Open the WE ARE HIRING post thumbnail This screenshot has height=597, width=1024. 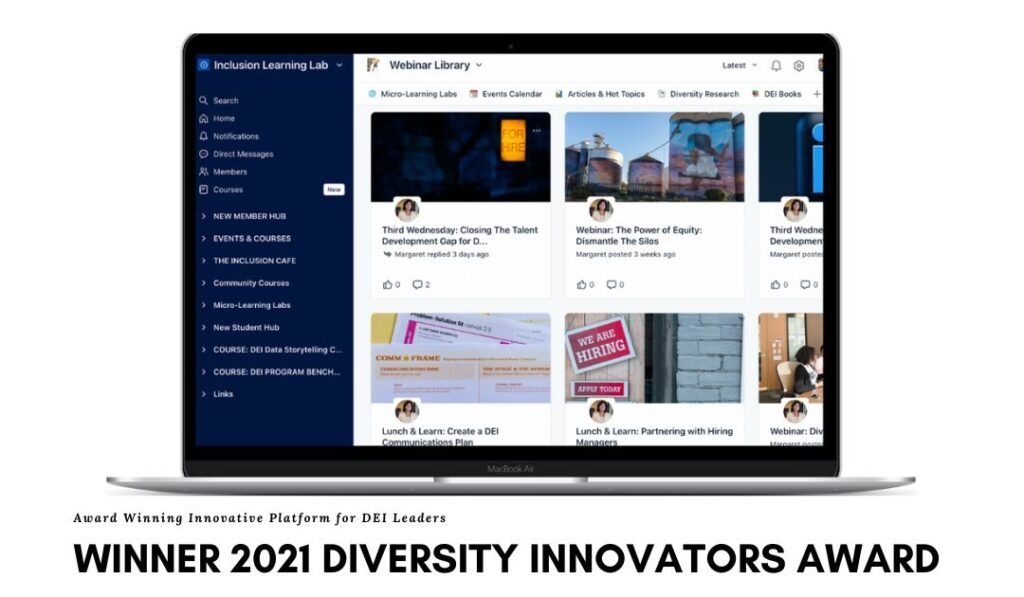pyautogui.click(x=653, y=358)
